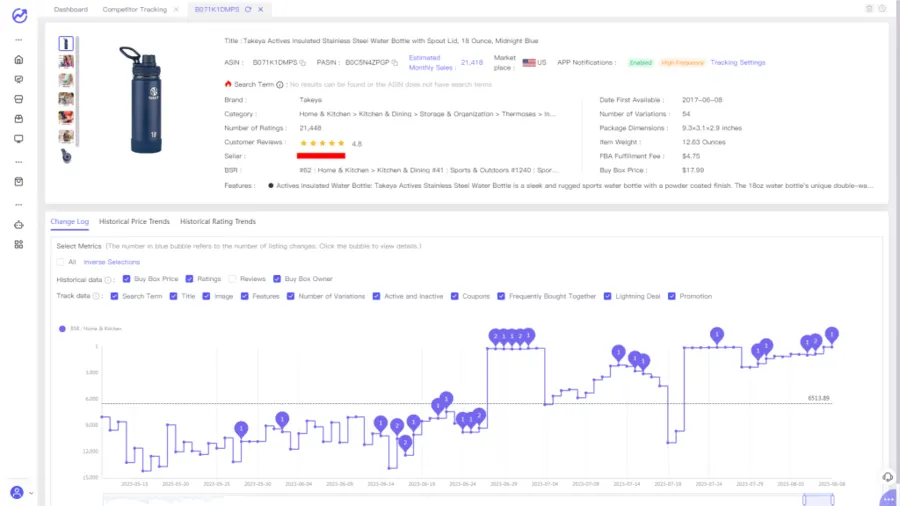Viewport: 900px width, 506px height.
Task: Click the Historical data info icon
Action: coord(108,280)
